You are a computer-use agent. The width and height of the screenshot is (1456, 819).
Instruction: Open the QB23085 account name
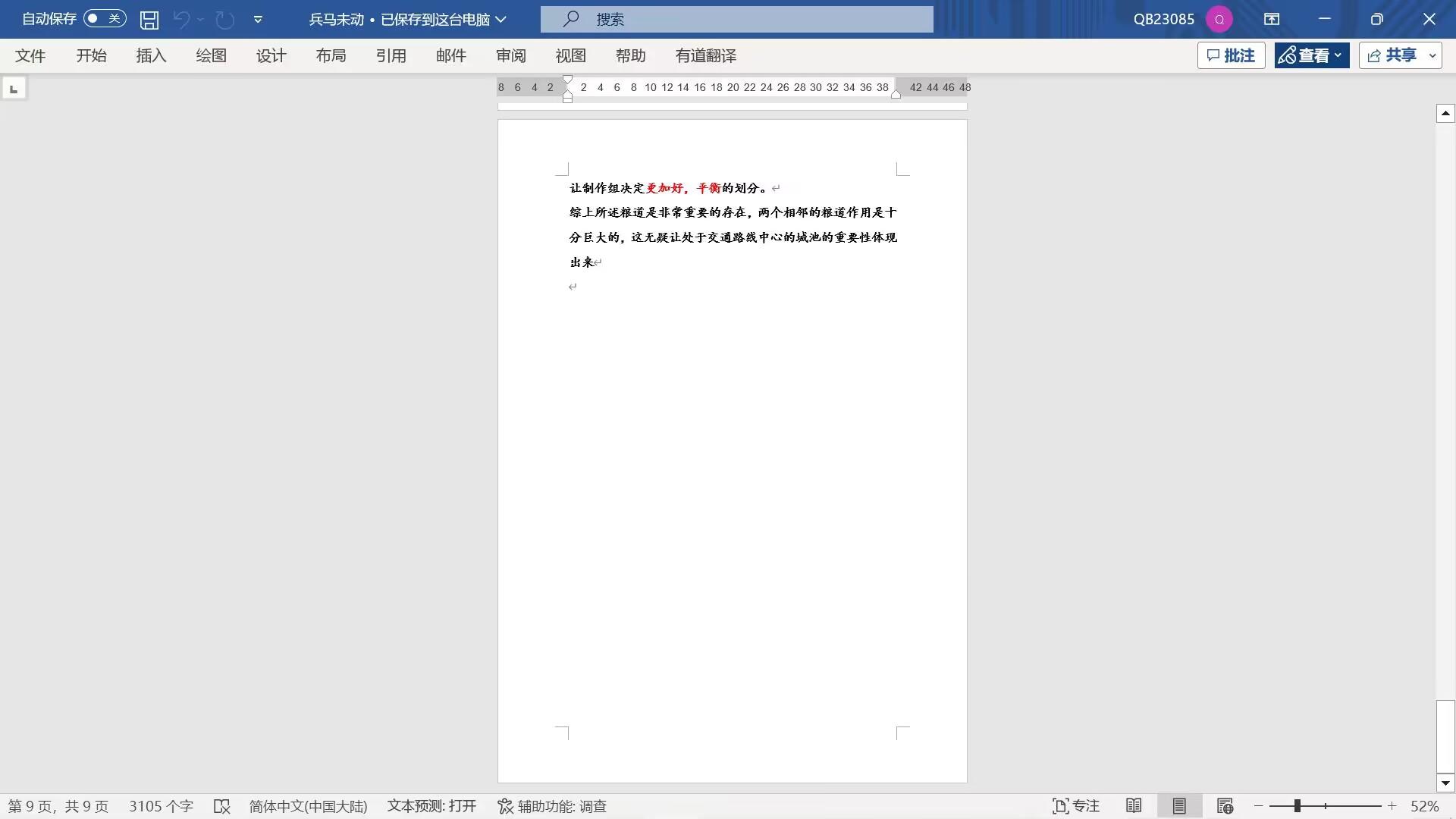click(1163, 19)
